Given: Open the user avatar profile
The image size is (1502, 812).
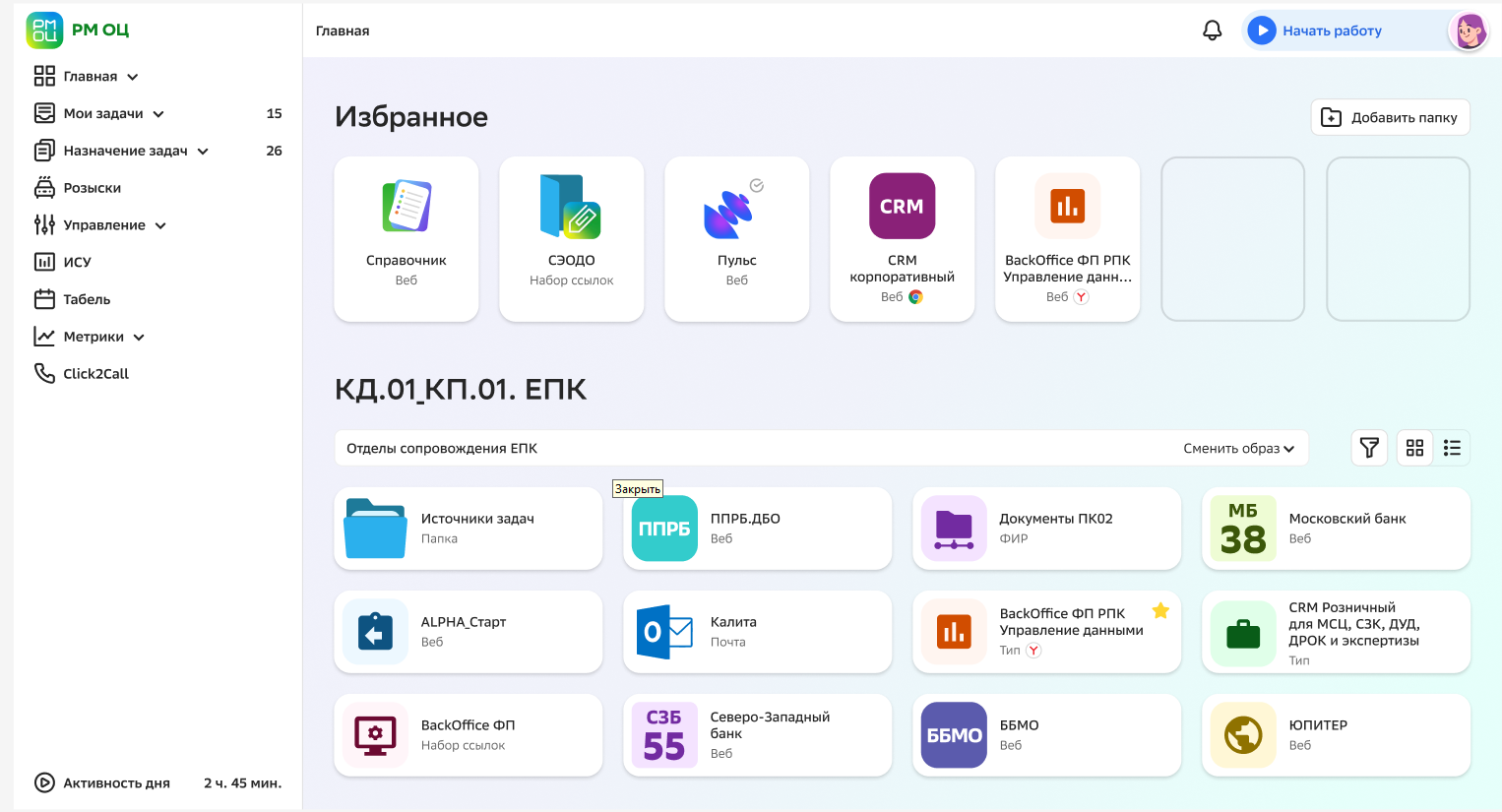Looking at the screenshot, I should pyautogui.click(x=1469, y=31).
